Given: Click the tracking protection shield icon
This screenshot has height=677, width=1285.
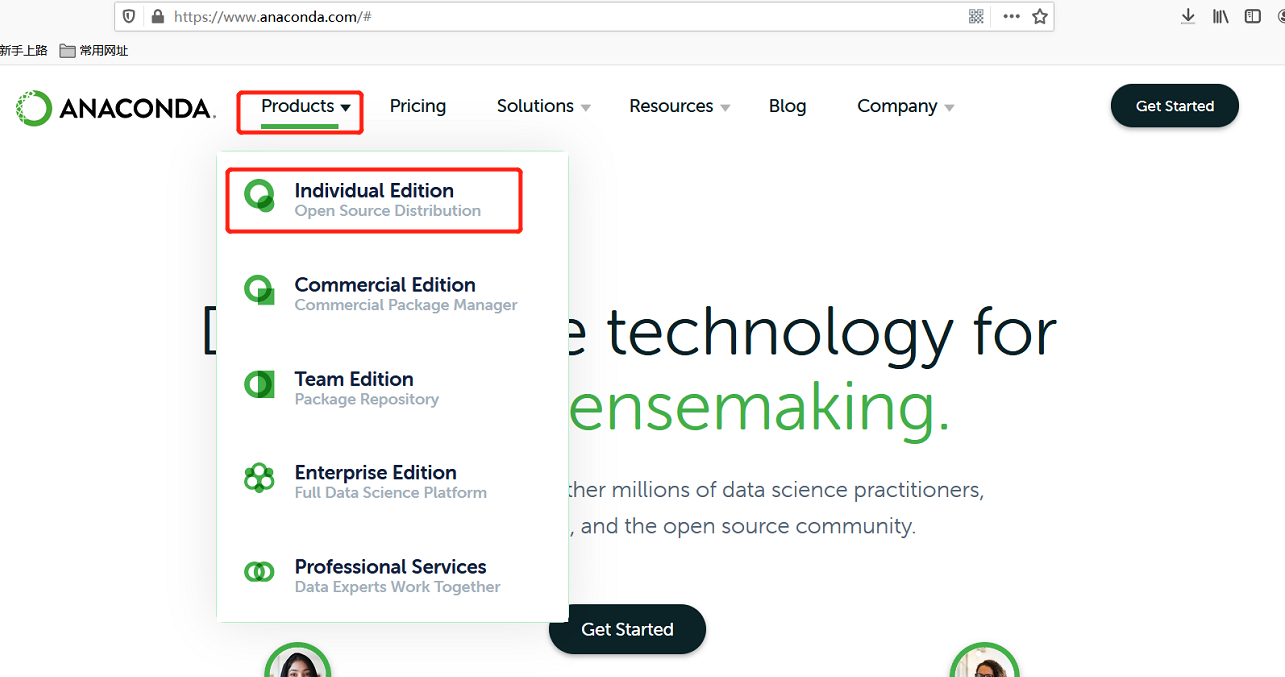Looking at the screenshot, I should 129,16.
